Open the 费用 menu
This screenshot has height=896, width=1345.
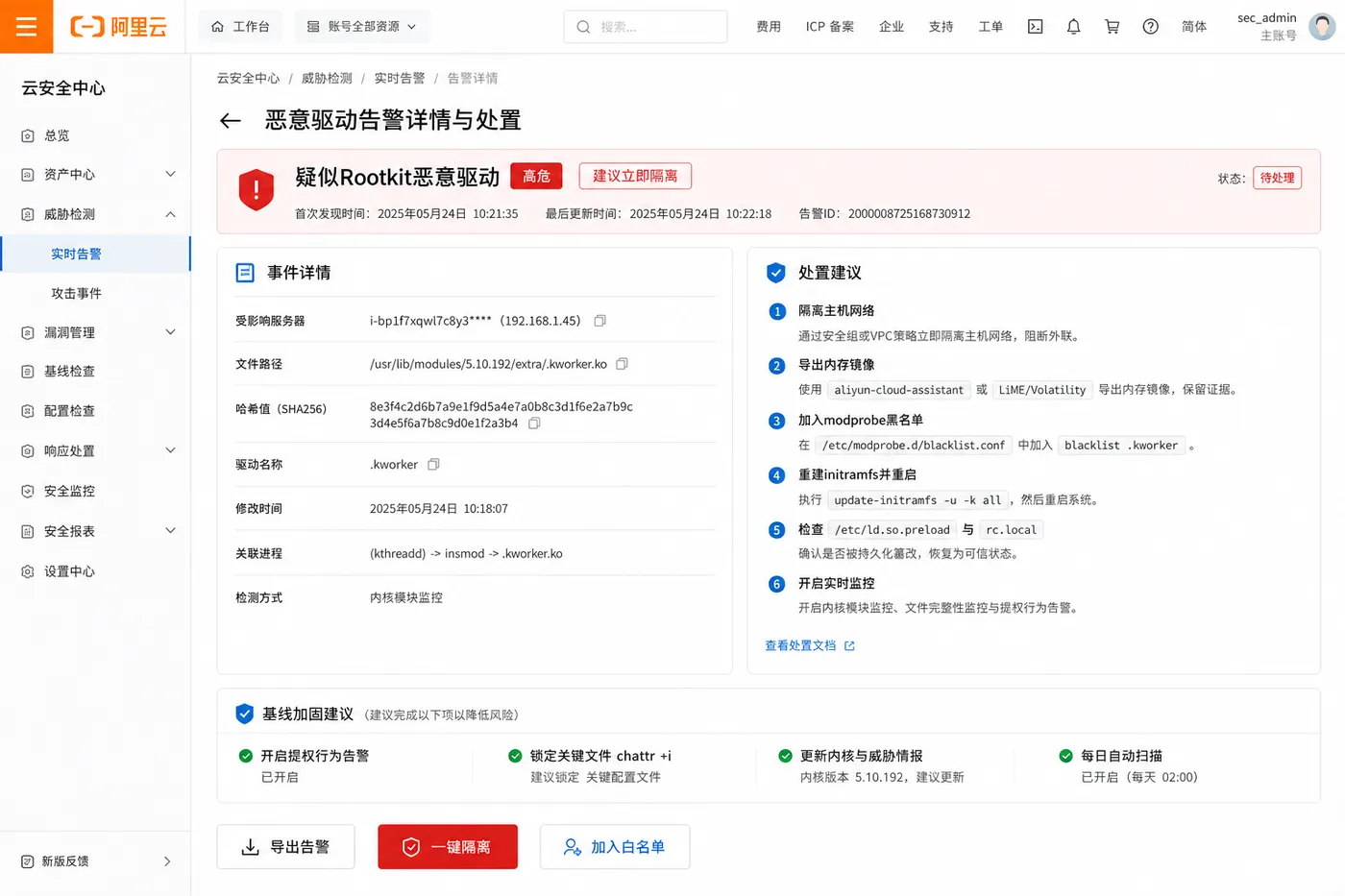(x=768, y=27)
